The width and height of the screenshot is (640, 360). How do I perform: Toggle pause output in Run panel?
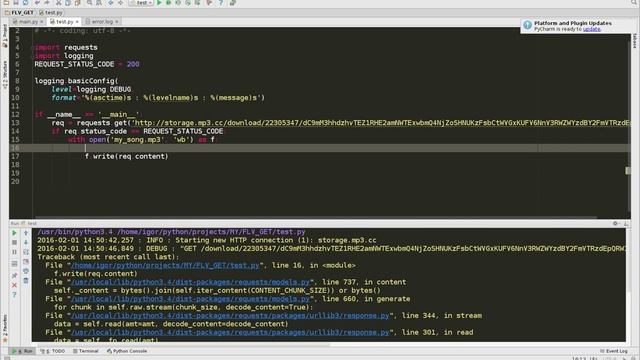pyautogui.click(x=14, y=252)
